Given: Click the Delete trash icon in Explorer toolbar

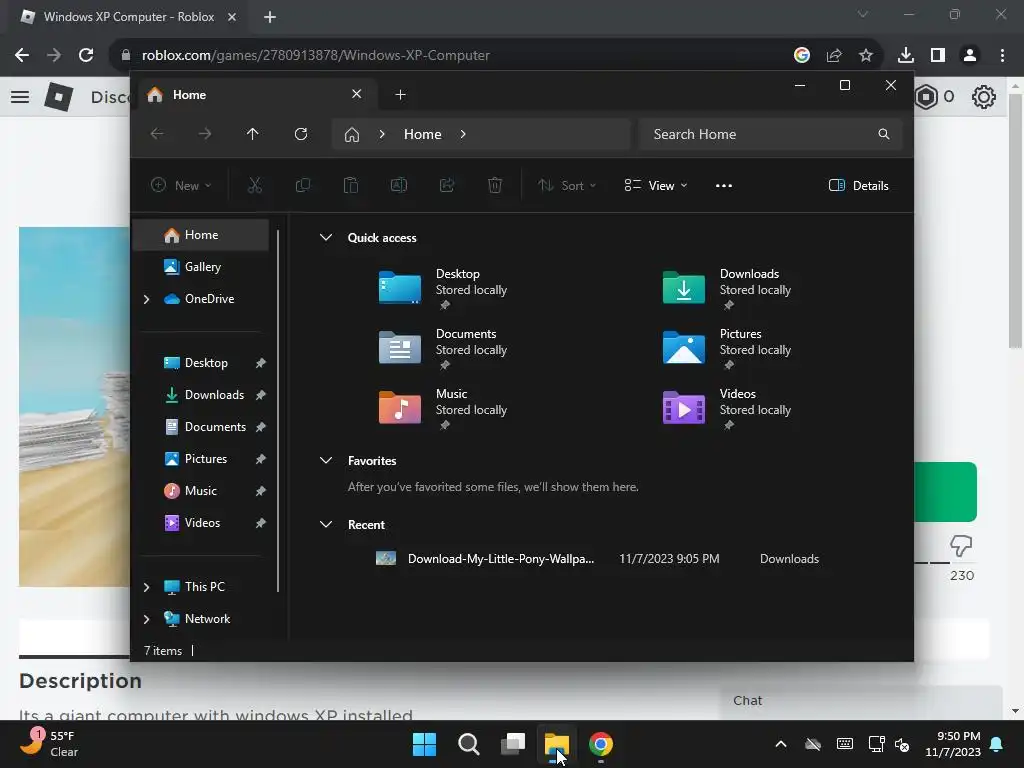Looking at the screenshot, I should pyautogui.click(x=495, y=185).
